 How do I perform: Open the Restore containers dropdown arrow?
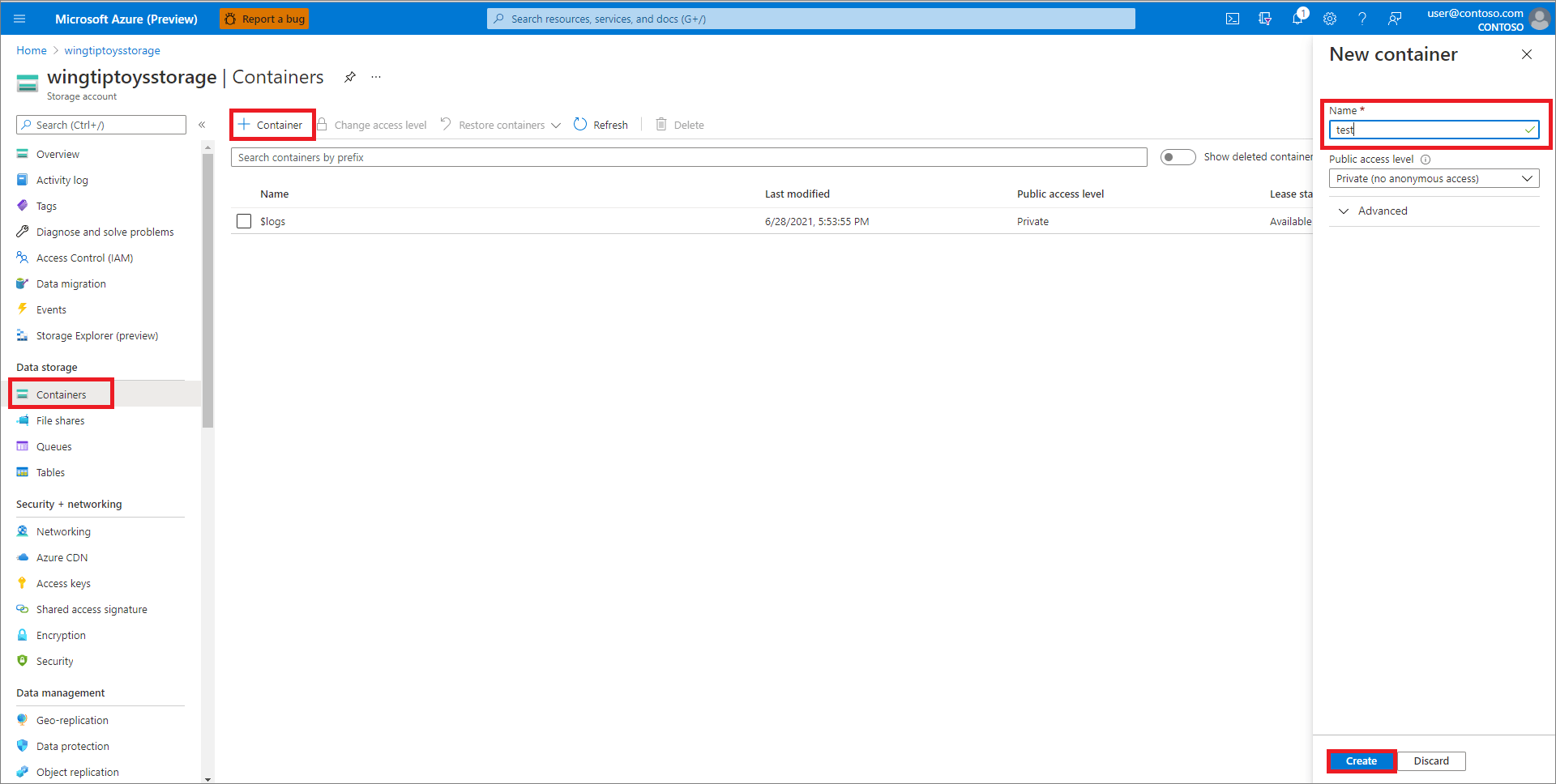click(555, 125)
